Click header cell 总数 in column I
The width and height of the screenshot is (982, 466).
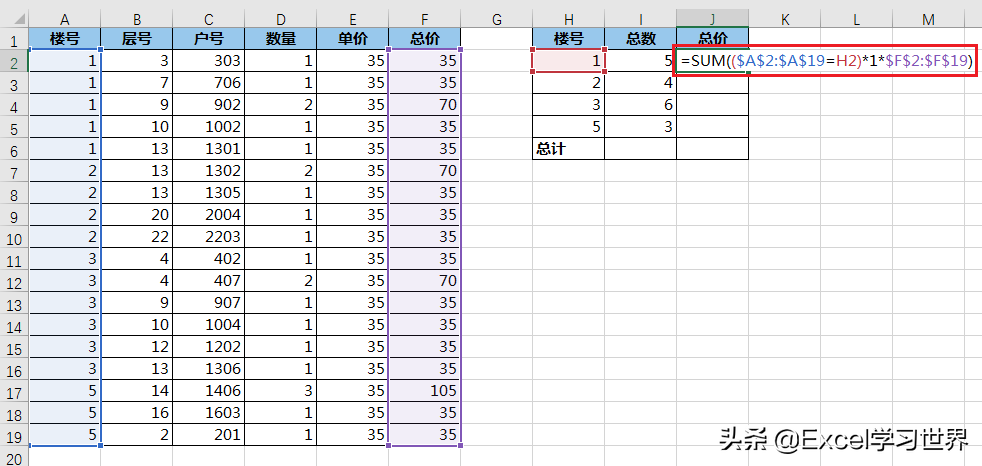click(x=641, y=39)
